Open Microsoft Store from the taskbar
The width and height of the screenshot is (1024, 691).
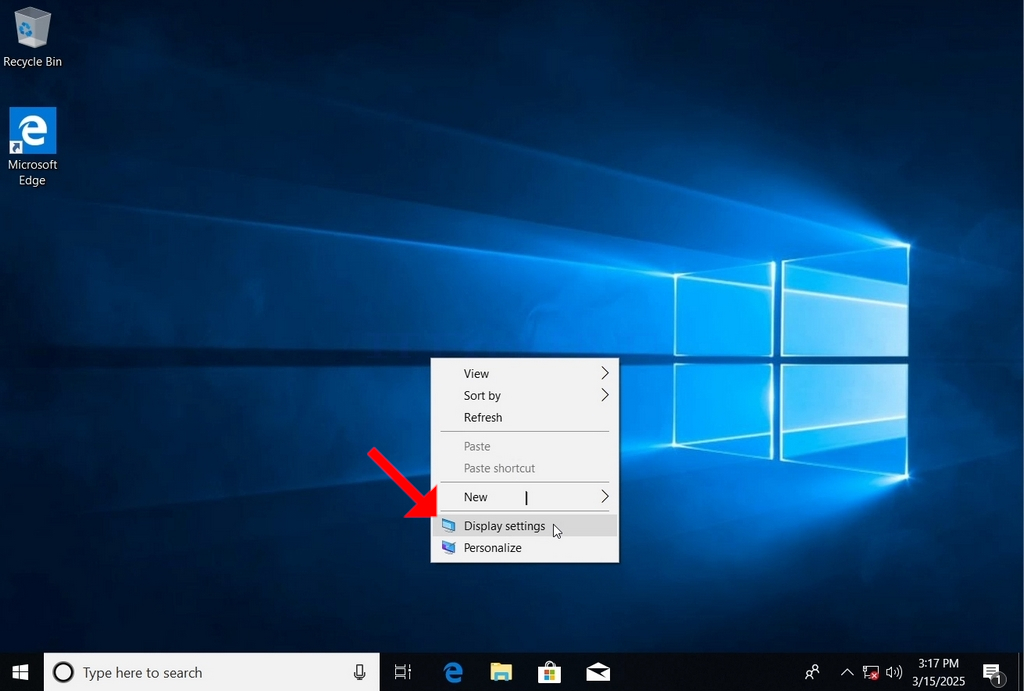549,672
